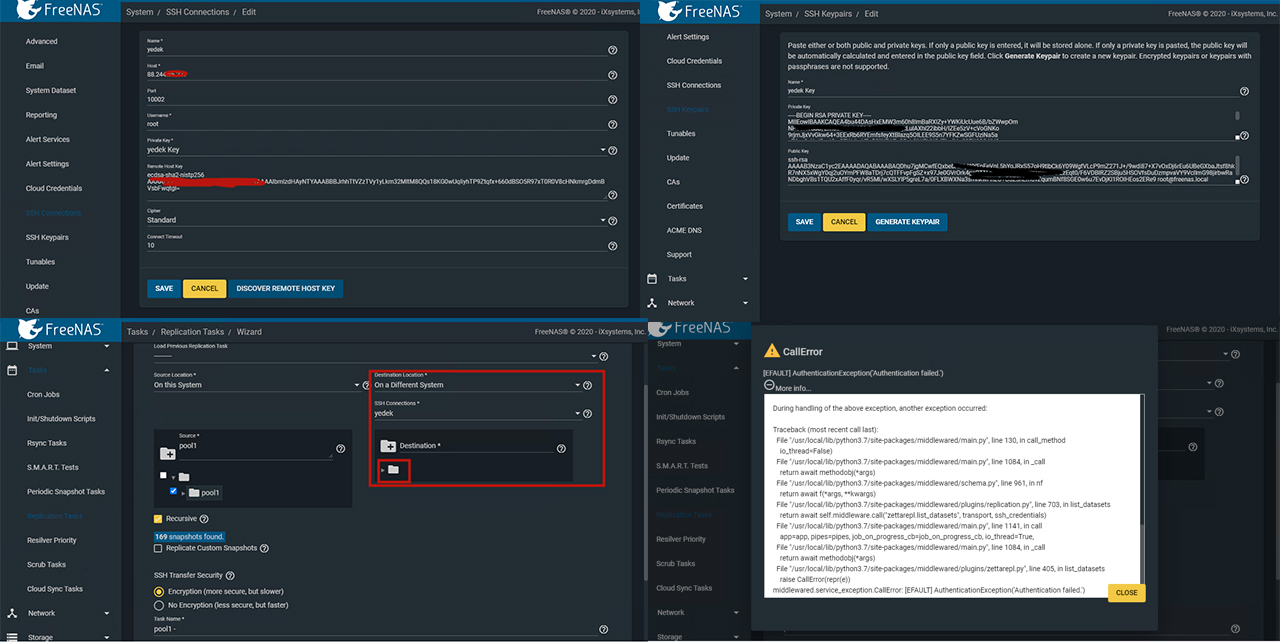Open the Private Key dropdown showing yedek Key

[375, 150]
